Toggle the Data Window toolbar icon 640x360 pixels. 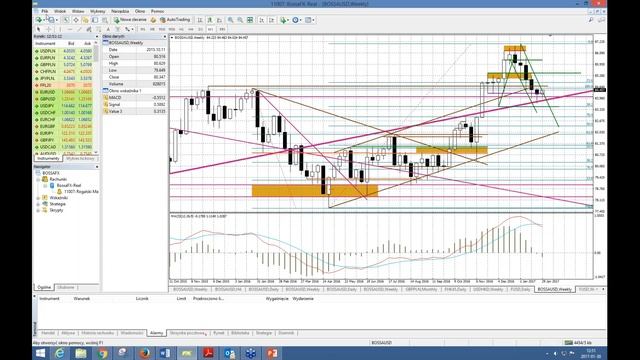click(76, 20)
